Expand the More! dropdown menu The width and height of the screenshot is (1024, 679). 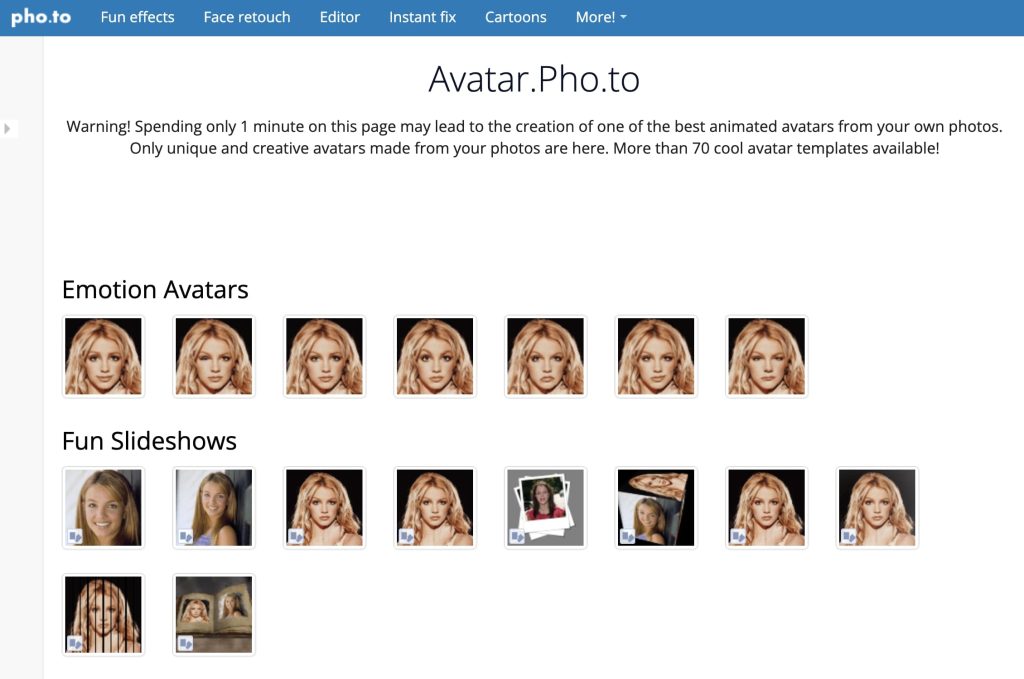[601, 17]
